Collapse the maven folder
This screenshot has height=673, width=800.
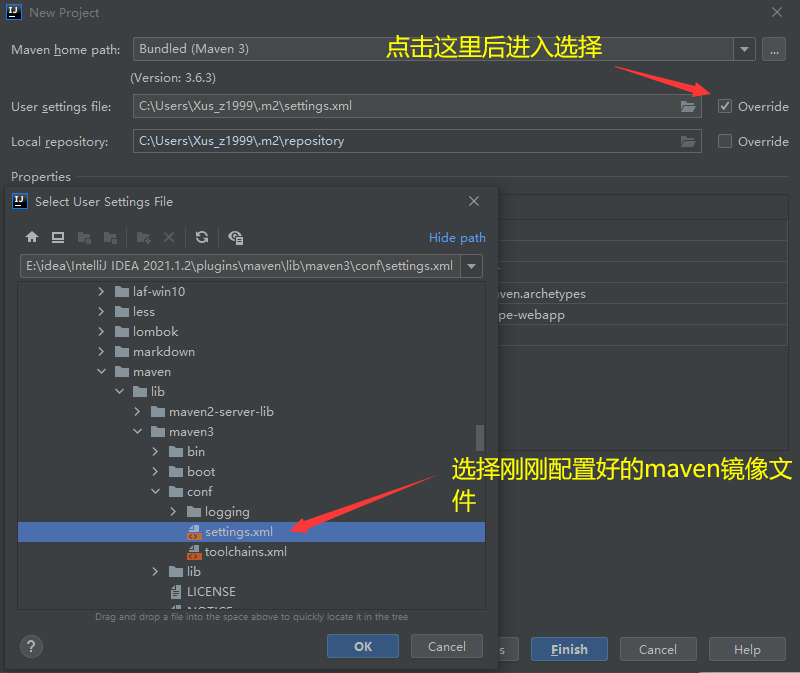[x=102, y=371]
